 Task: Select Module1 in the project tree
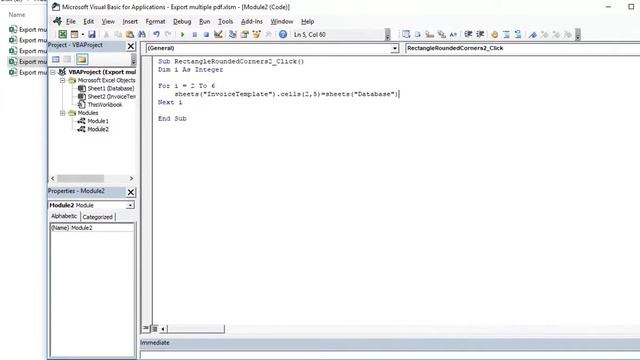(98, 121)
